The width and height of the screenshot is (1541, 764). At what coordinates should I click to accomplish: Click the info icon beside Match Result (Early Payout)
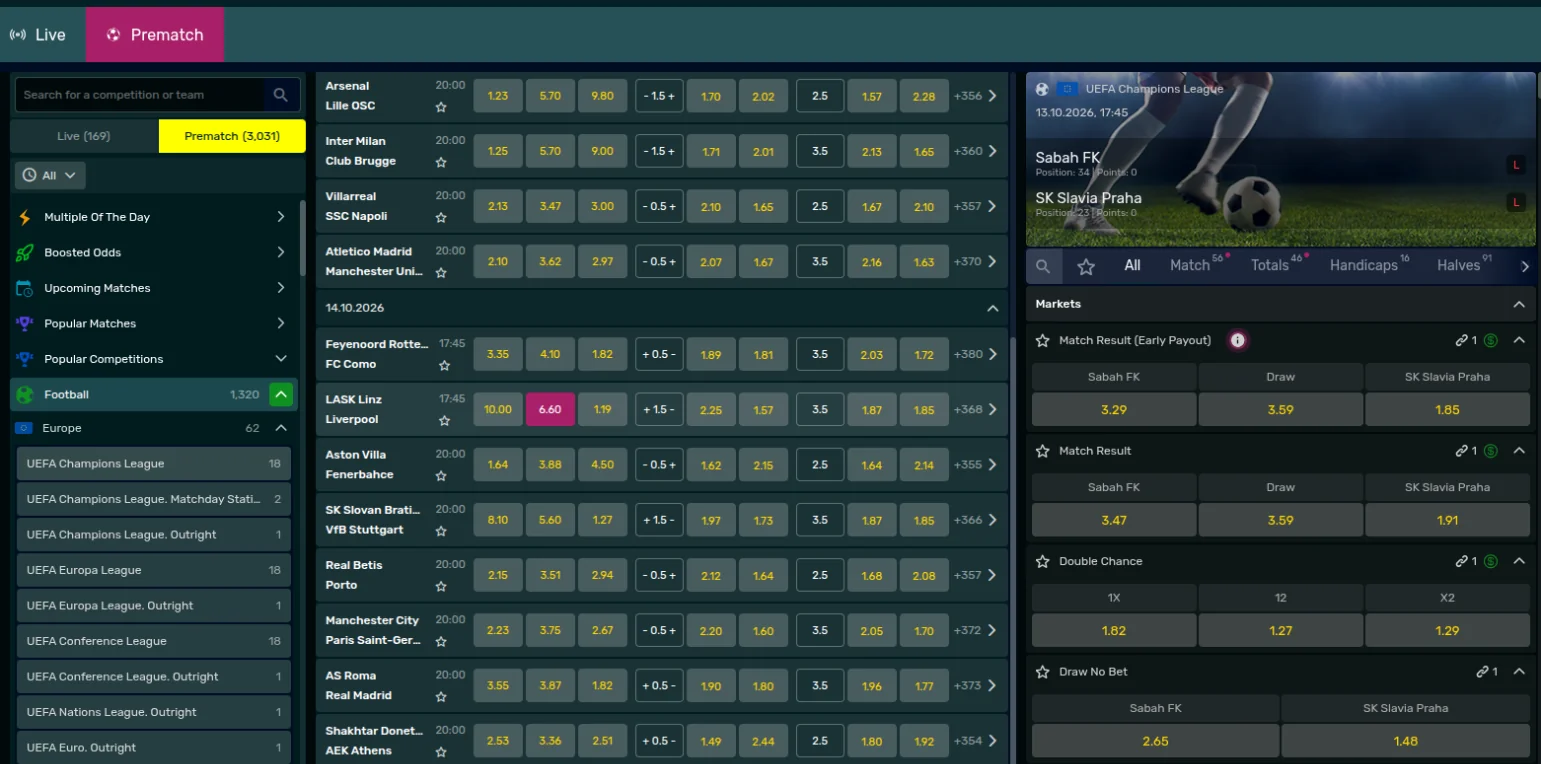[1238, 340]
